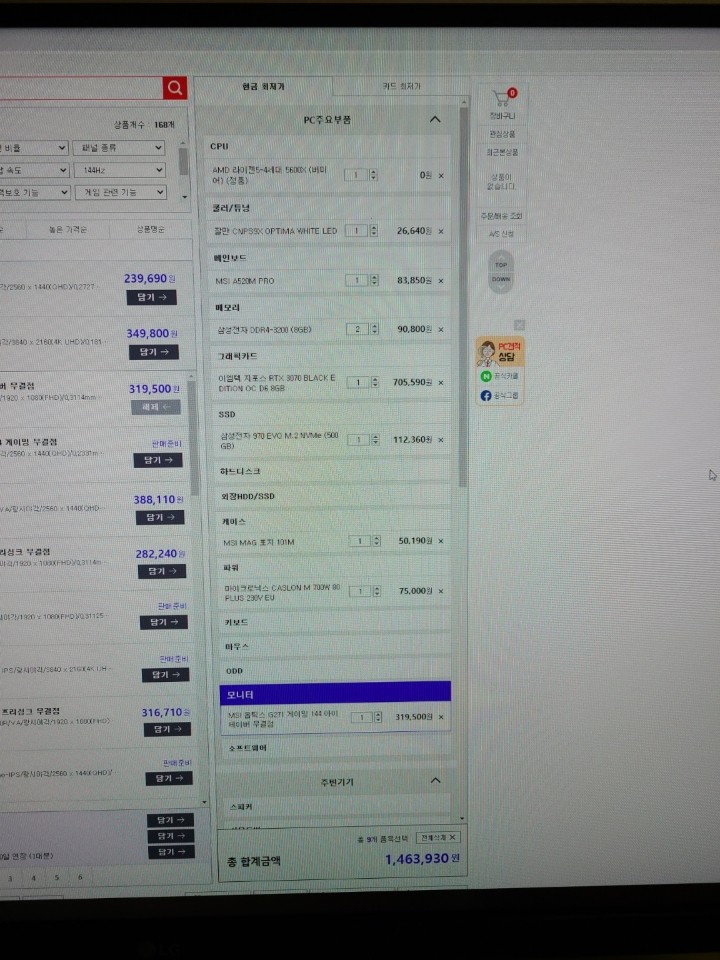
Task: Open the 패널 종류 dropdown
Action: pyautogui.click(x=119, y=148)
